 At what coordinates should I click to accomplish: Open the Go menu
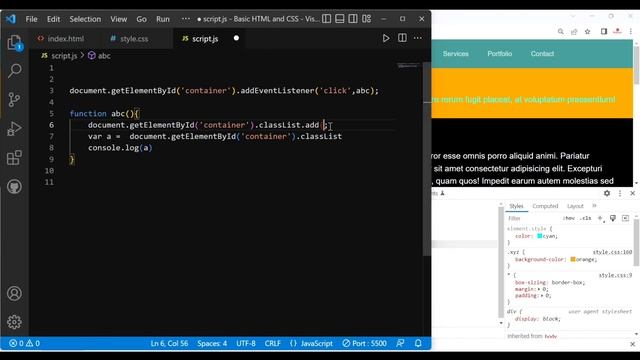click(x=142, y=19)
